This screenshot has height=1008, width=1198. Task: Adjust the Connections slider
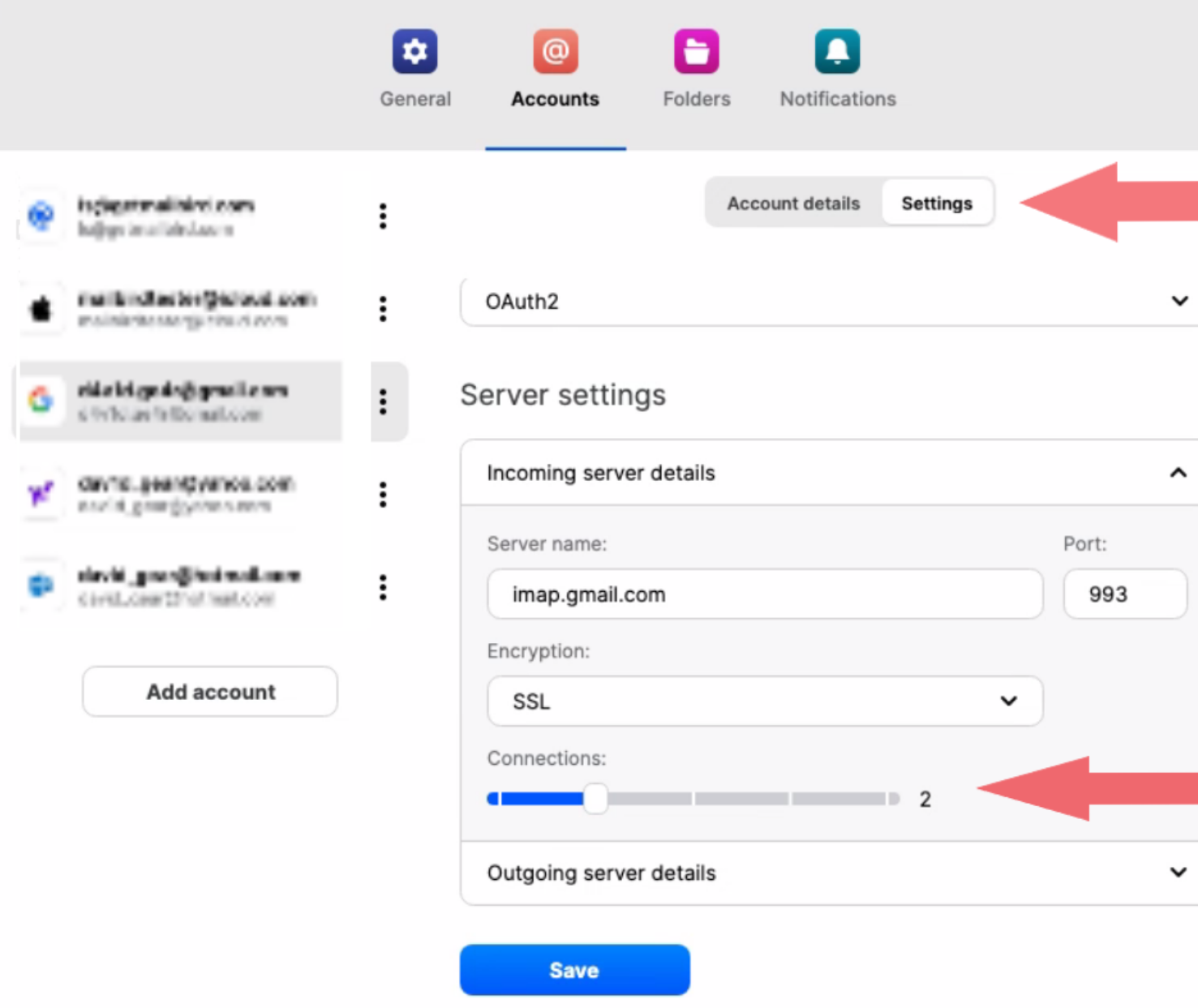tap(596, 799)
